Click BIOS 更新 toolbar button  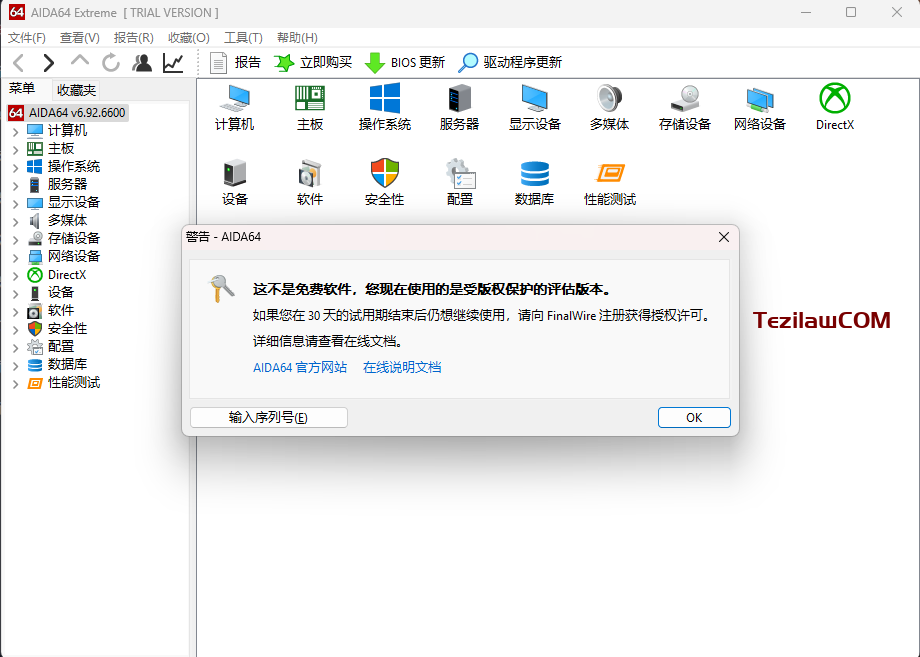(x=405, y=63)
